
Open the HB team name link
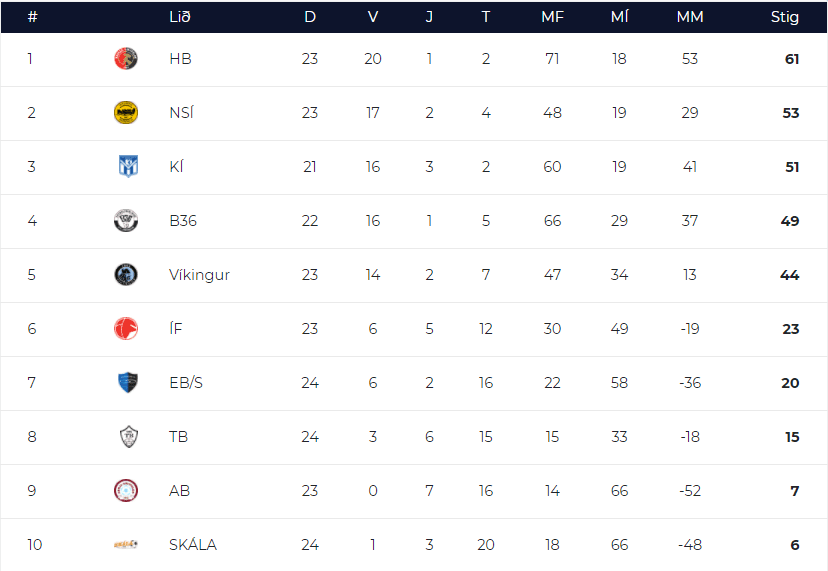point(180,59)
